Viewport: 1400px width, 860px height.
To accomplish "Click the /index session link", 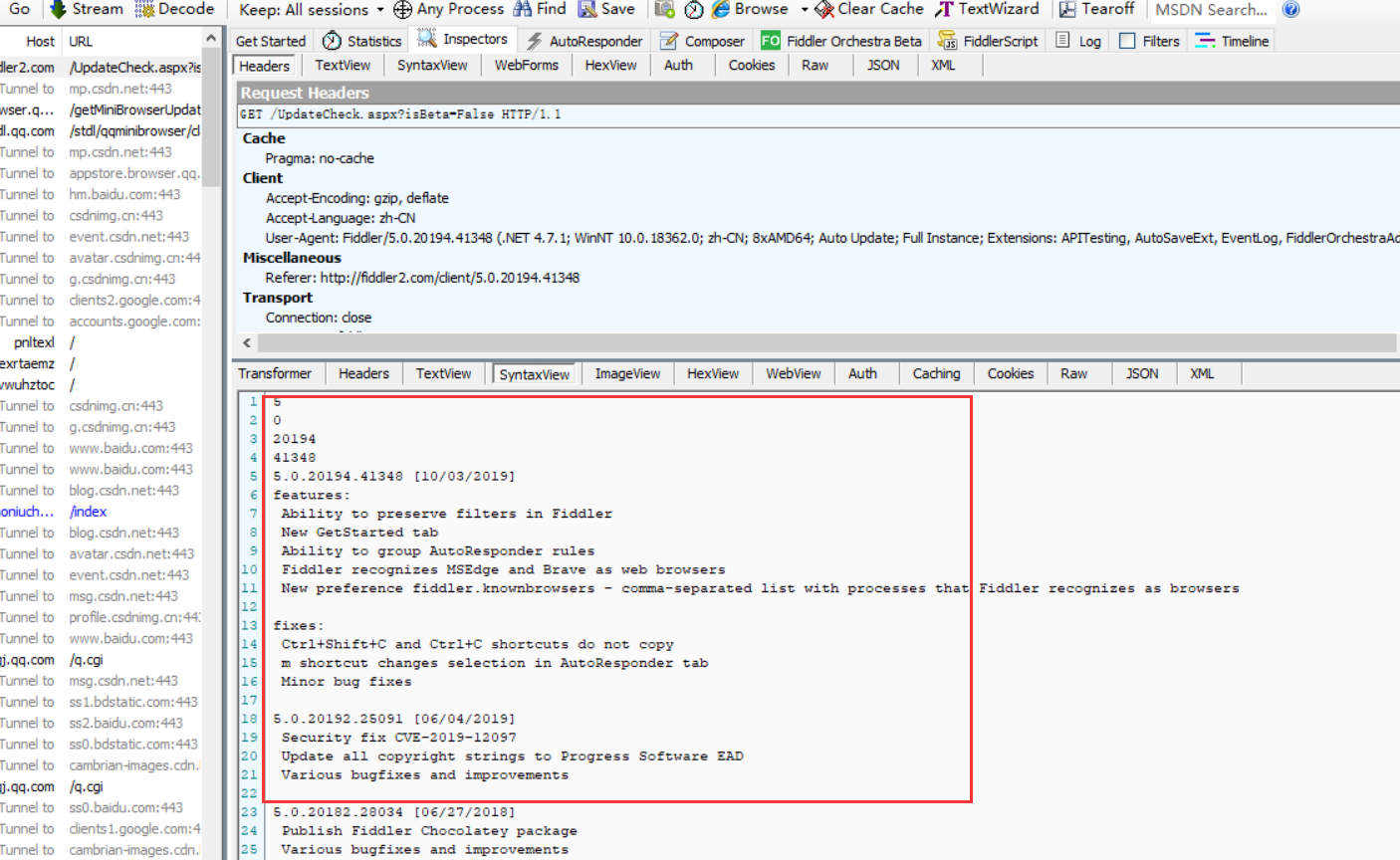I will click(88, 512).
